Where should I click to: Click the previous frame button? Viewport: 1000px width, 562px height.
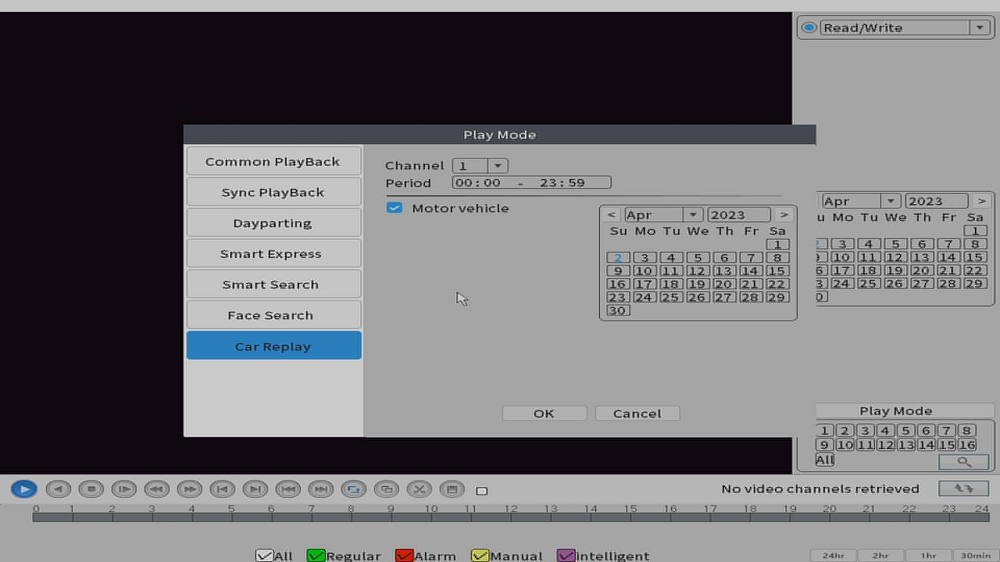[x=222, y=489]
